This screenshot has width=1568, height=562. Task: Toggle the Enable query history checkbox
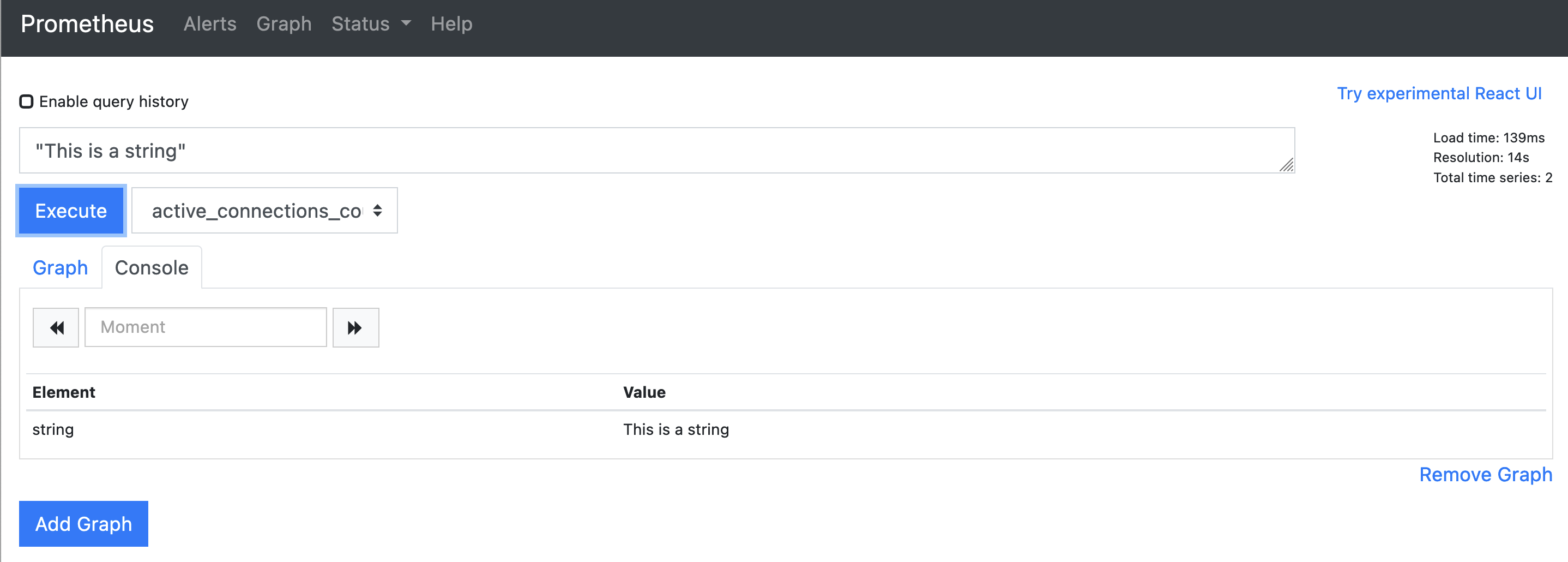(26, 101)
